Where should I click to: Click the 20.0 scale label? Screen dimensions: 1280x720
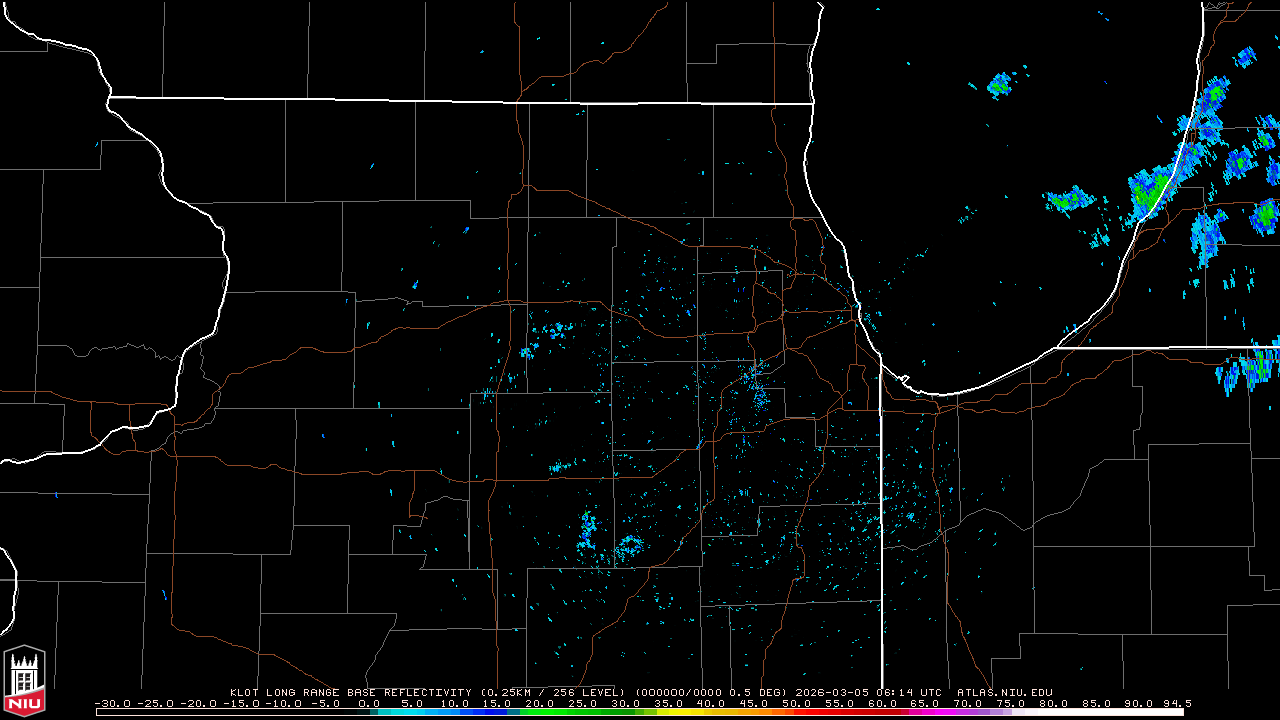click(x=538, y=703)
